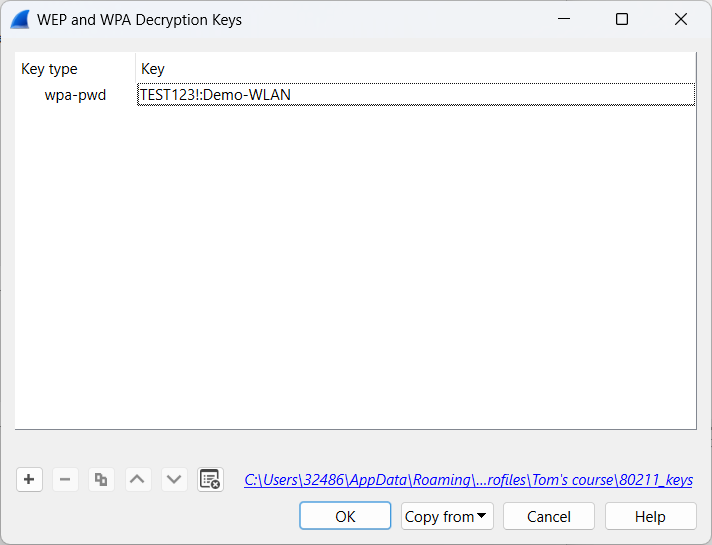Move the key entry up
Image resolution: width=712 pixels, height=545 pixels.
click(x=137, y=480)
